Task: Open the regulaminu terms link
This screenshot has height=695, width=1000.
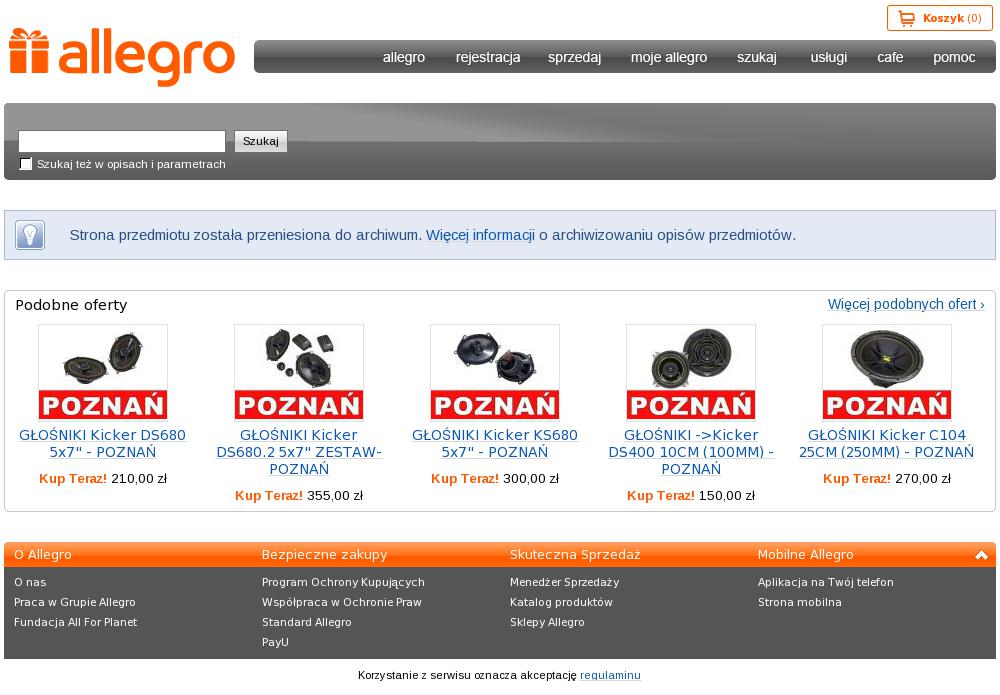Action: pos(610,675)
